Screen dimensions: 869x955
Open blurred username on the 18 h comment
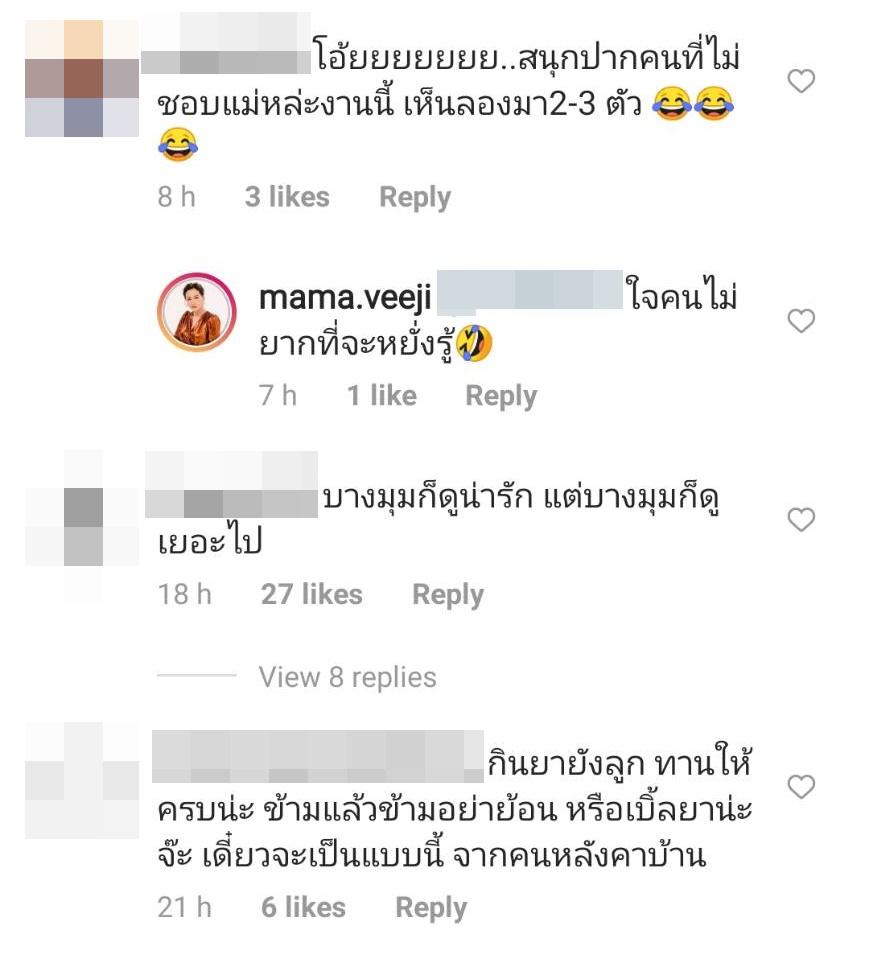(x=231, y=484)
